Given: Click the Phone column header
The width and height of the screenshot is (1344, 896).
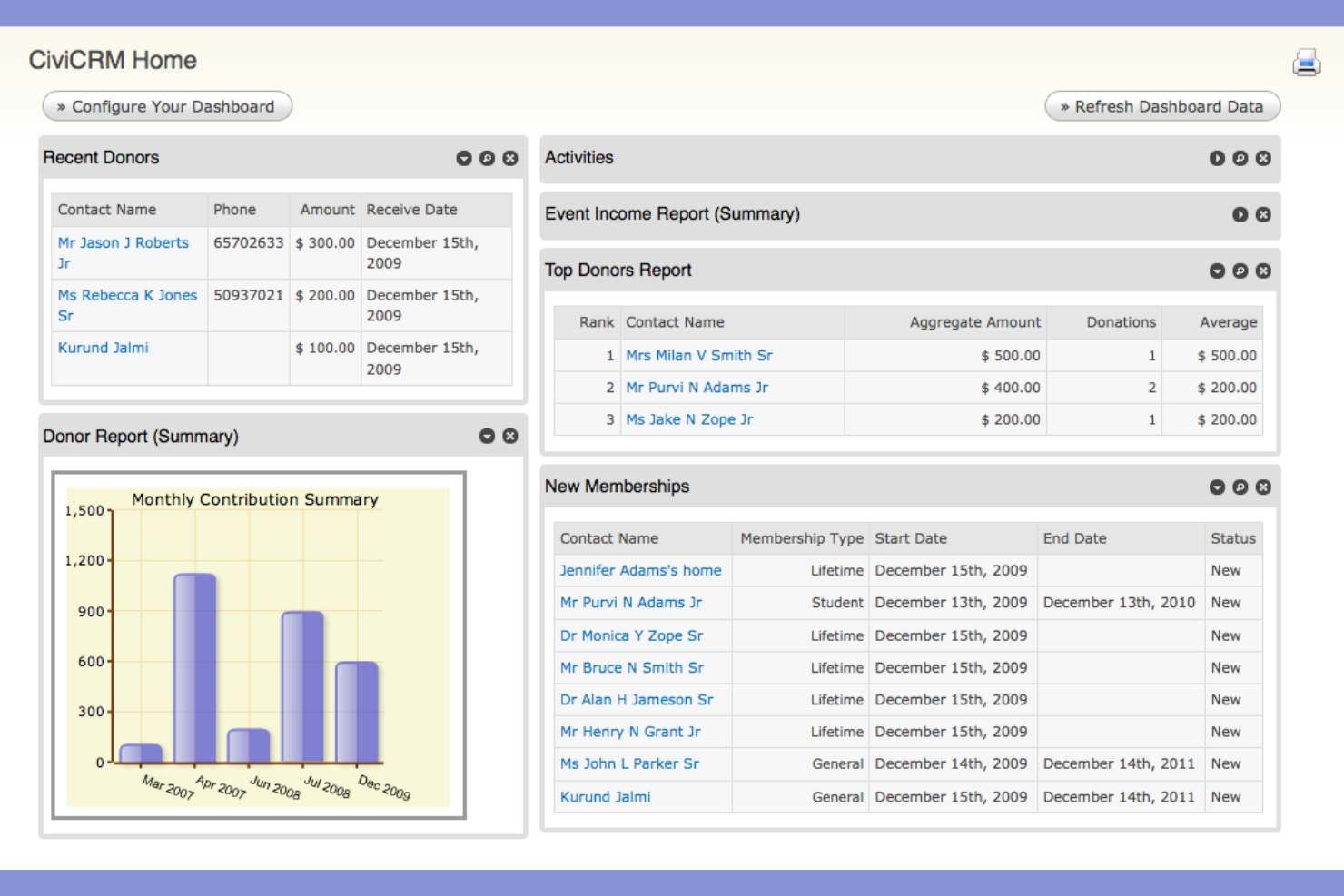Looking at the screenshot, I should (x=234, y=210).
